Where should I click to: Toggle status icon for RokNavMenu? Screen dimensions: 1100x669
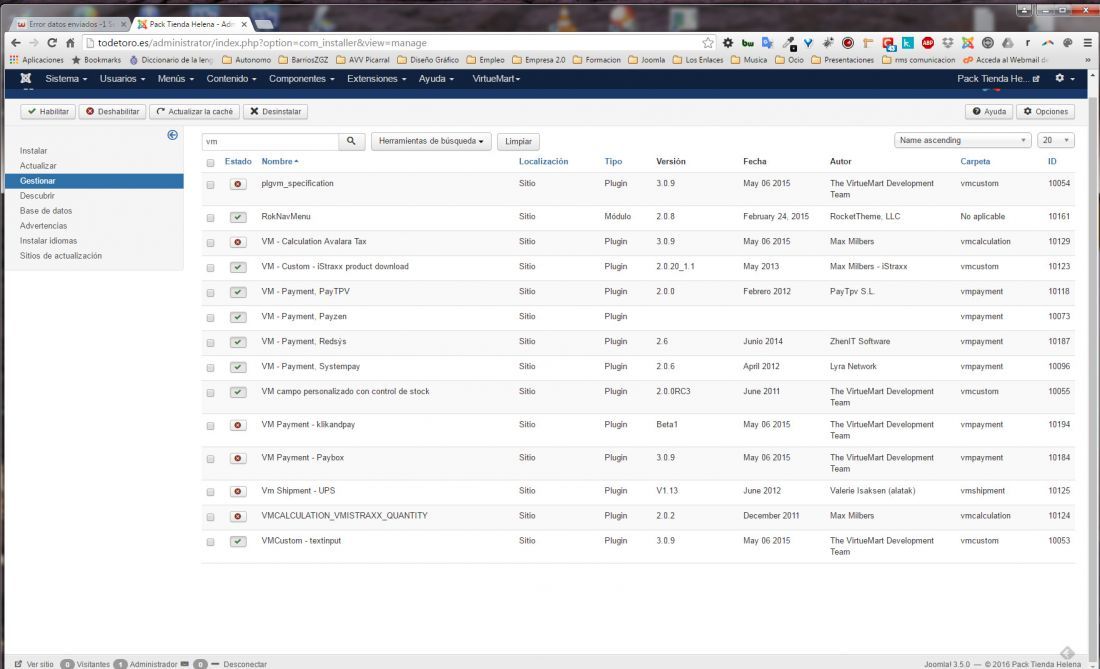point(238,217)
